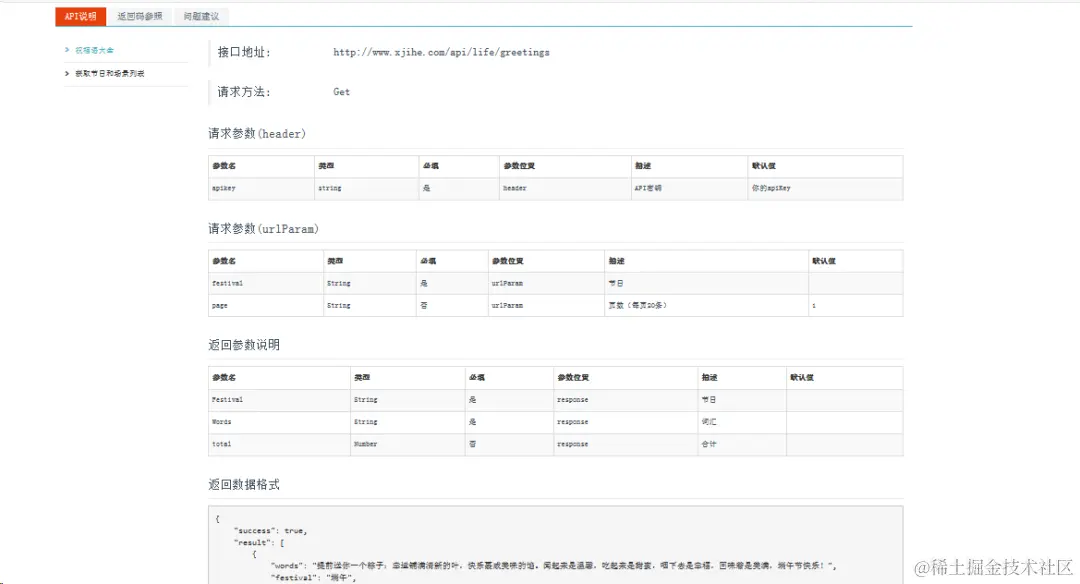The width and height of the screenshot is (1080, 584).
Task: Switch to the API说明 tab
Action: pyautogui.click(x=81, y=17)
